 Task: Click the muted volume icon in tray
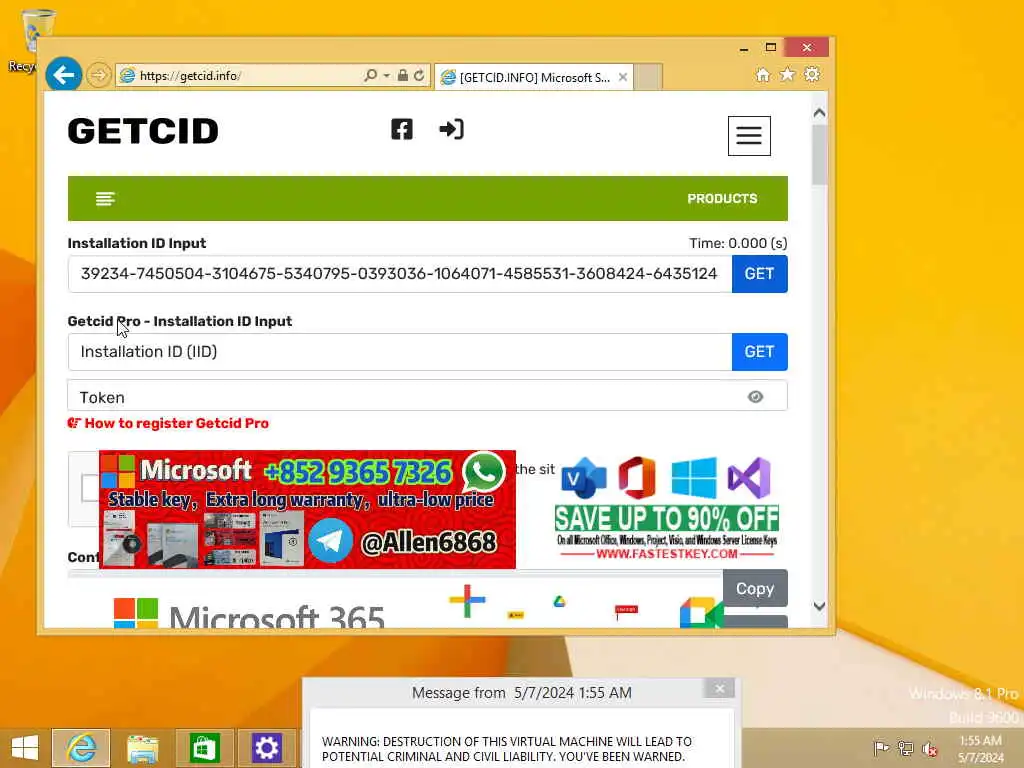(929, 749)
